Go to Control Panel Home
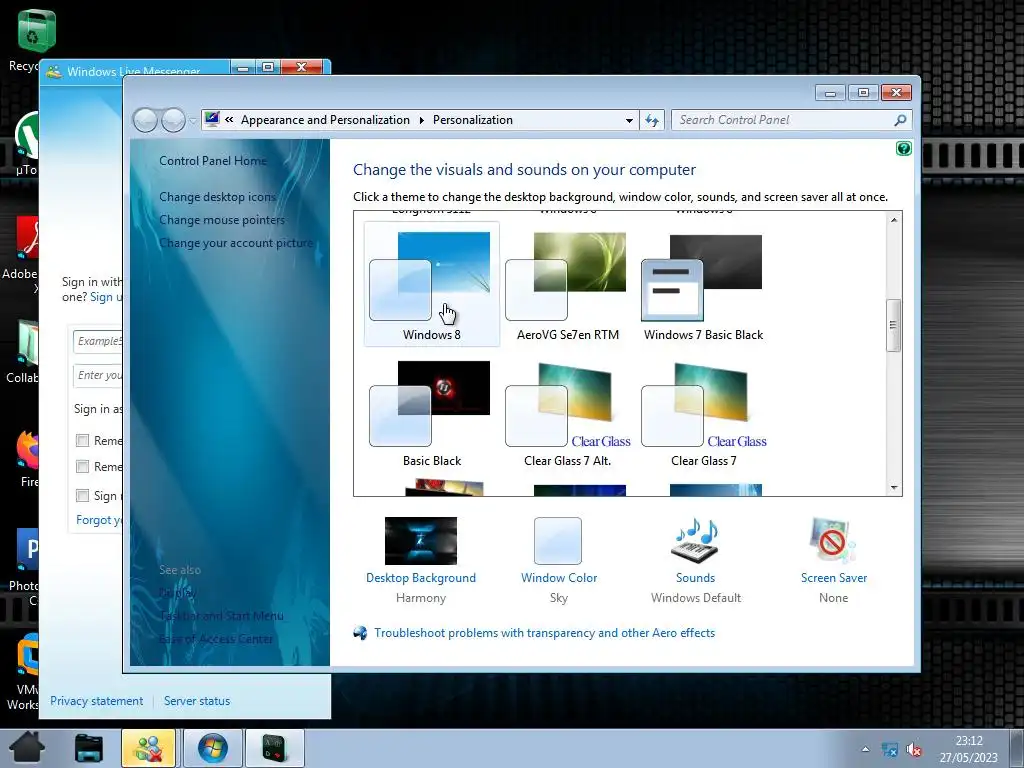The image size is (1024, 768). (x=213, y=161)
